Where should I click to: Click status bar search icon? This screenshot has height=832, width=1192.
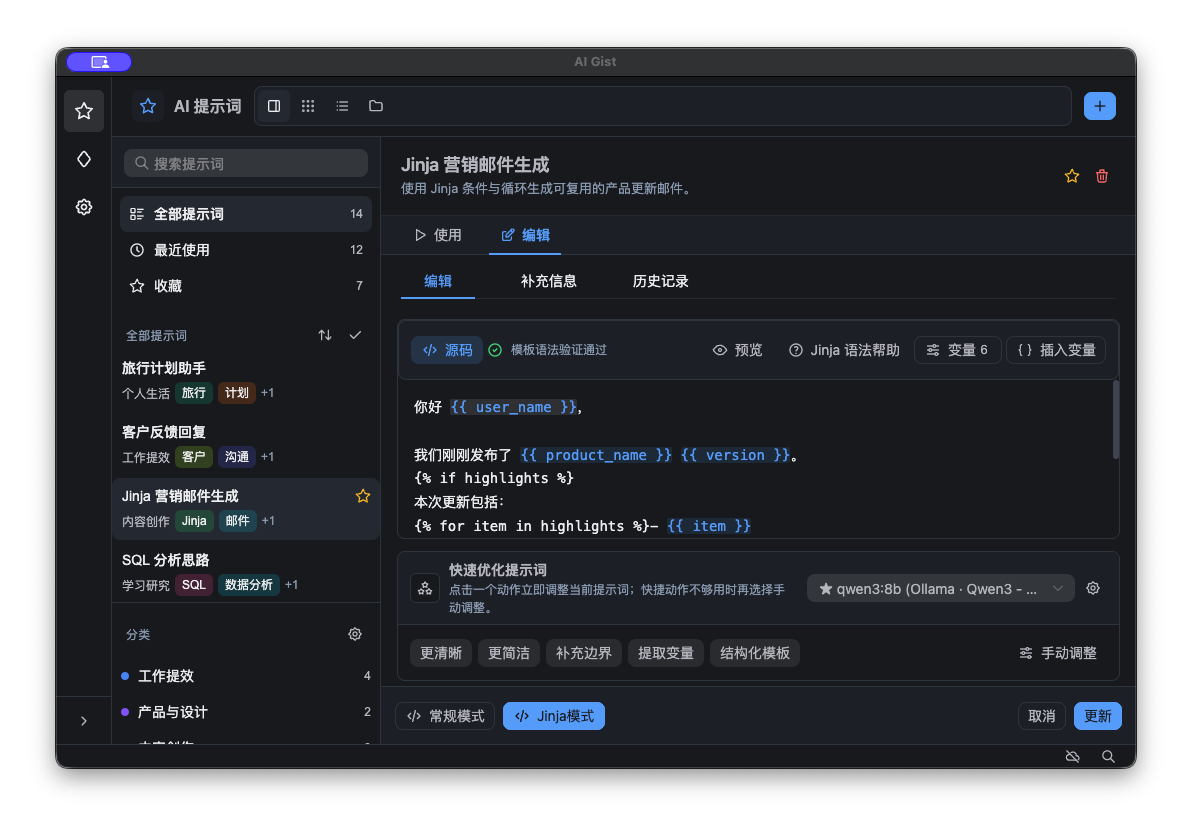click(x=1108, y=757)
